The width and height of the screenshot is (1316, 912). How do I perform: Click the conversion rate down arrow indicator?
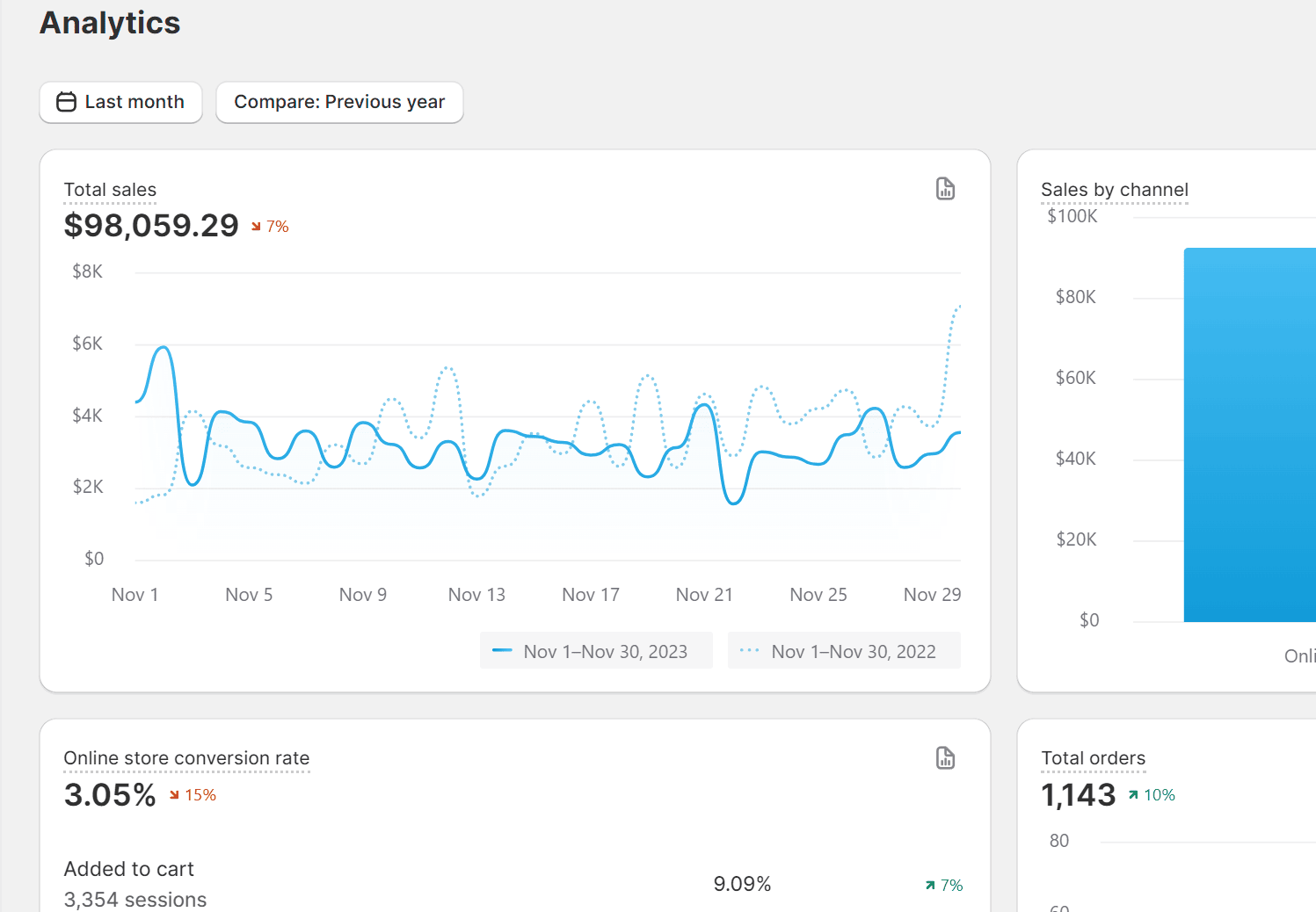click(x=174, y=795)
